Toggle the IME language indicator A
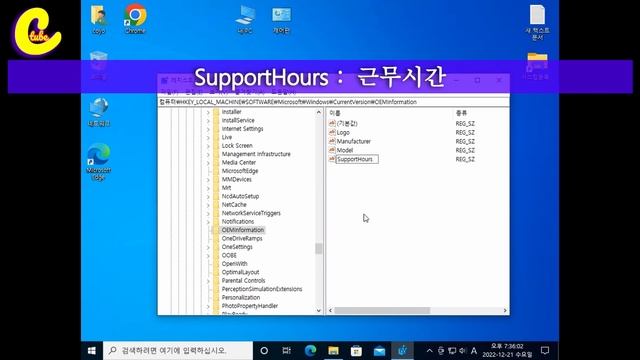640x360 pixels. [x=474, y=351]
